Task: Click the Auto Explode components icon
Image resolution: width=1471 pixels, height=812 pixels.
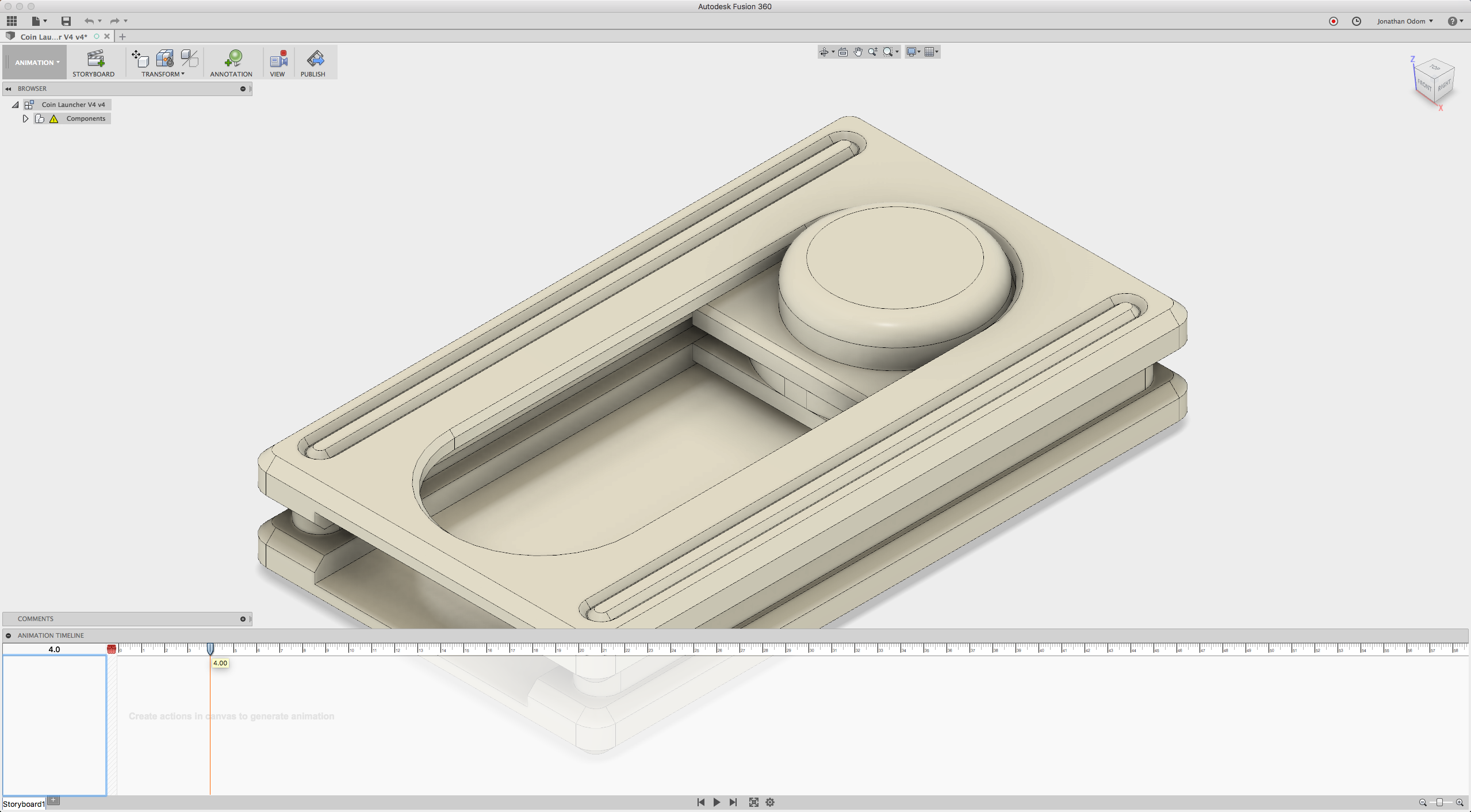Action: [x=165, y=58]
